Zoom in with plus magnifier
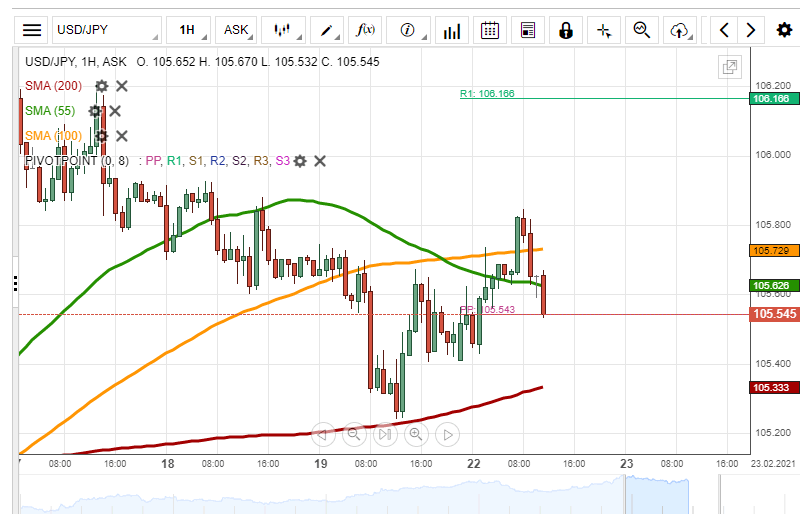806x523 pixels. click(416, 435)
